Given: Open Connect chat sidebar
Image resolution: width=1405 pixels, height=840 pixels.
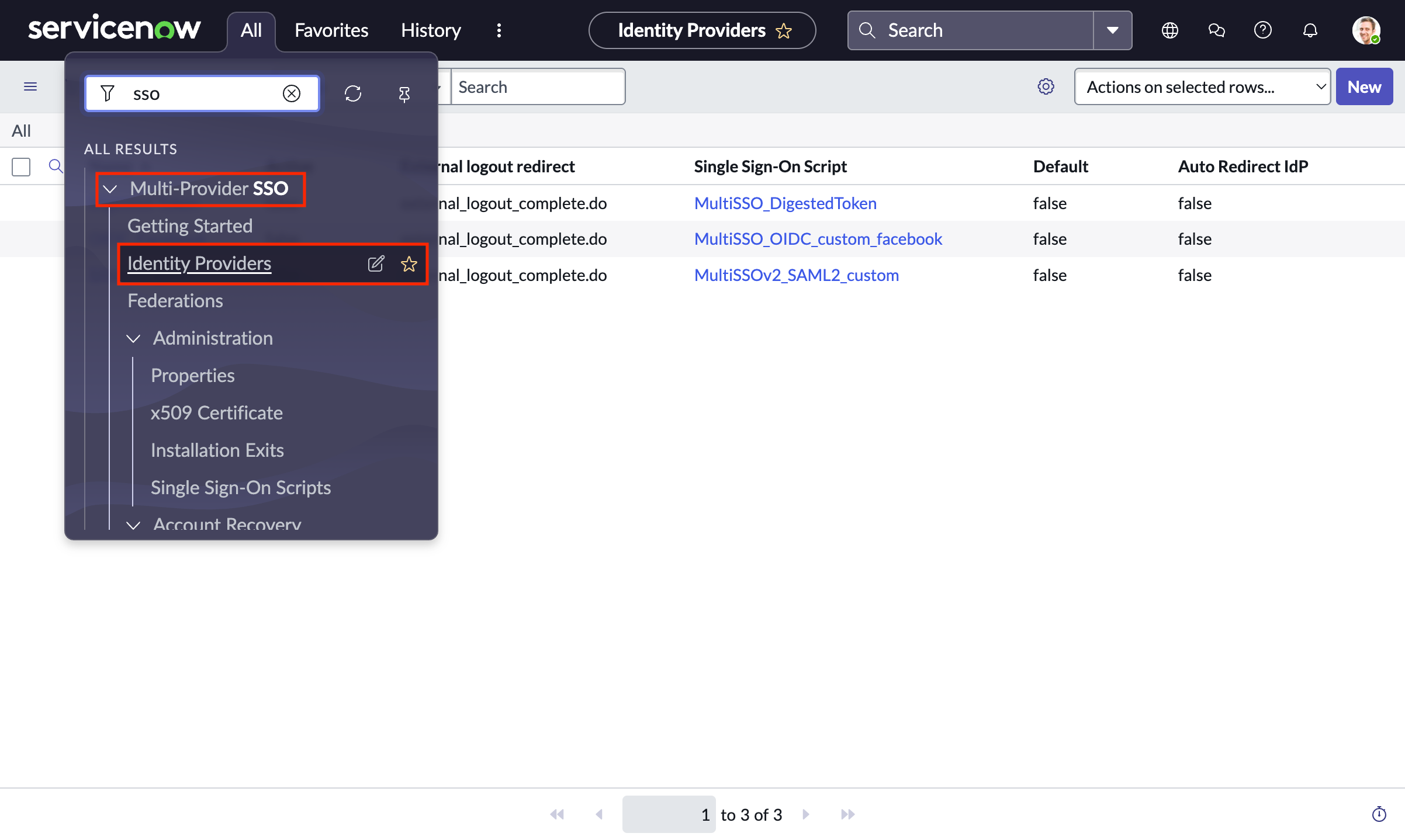Looking at the screenshot, I should pos(1216,30).
